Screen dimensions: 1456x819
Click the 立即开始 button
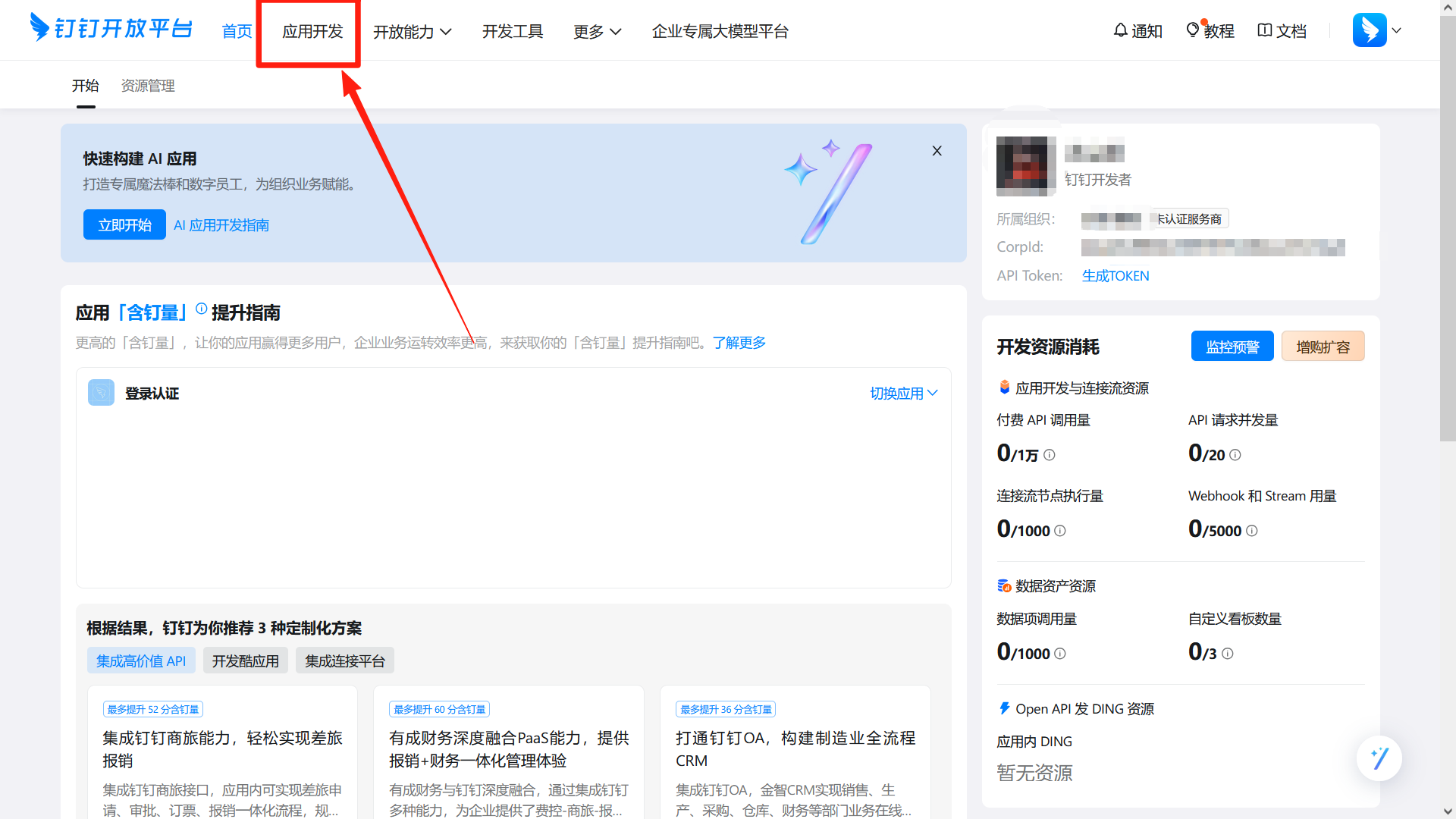point(124,224)
